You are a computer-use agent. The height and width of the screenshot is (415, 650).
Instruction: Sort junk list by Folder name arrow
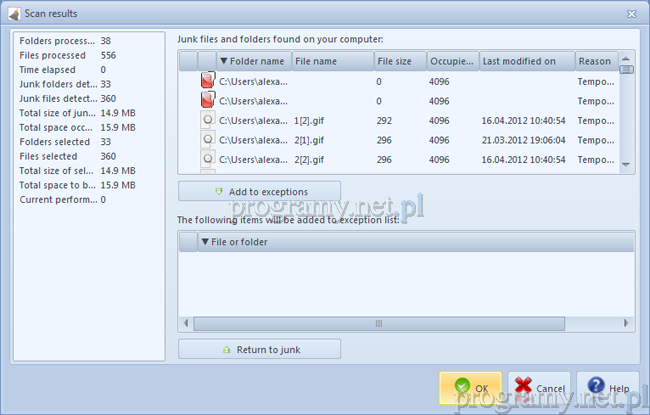pyautogui.click(x=224, y=61)
